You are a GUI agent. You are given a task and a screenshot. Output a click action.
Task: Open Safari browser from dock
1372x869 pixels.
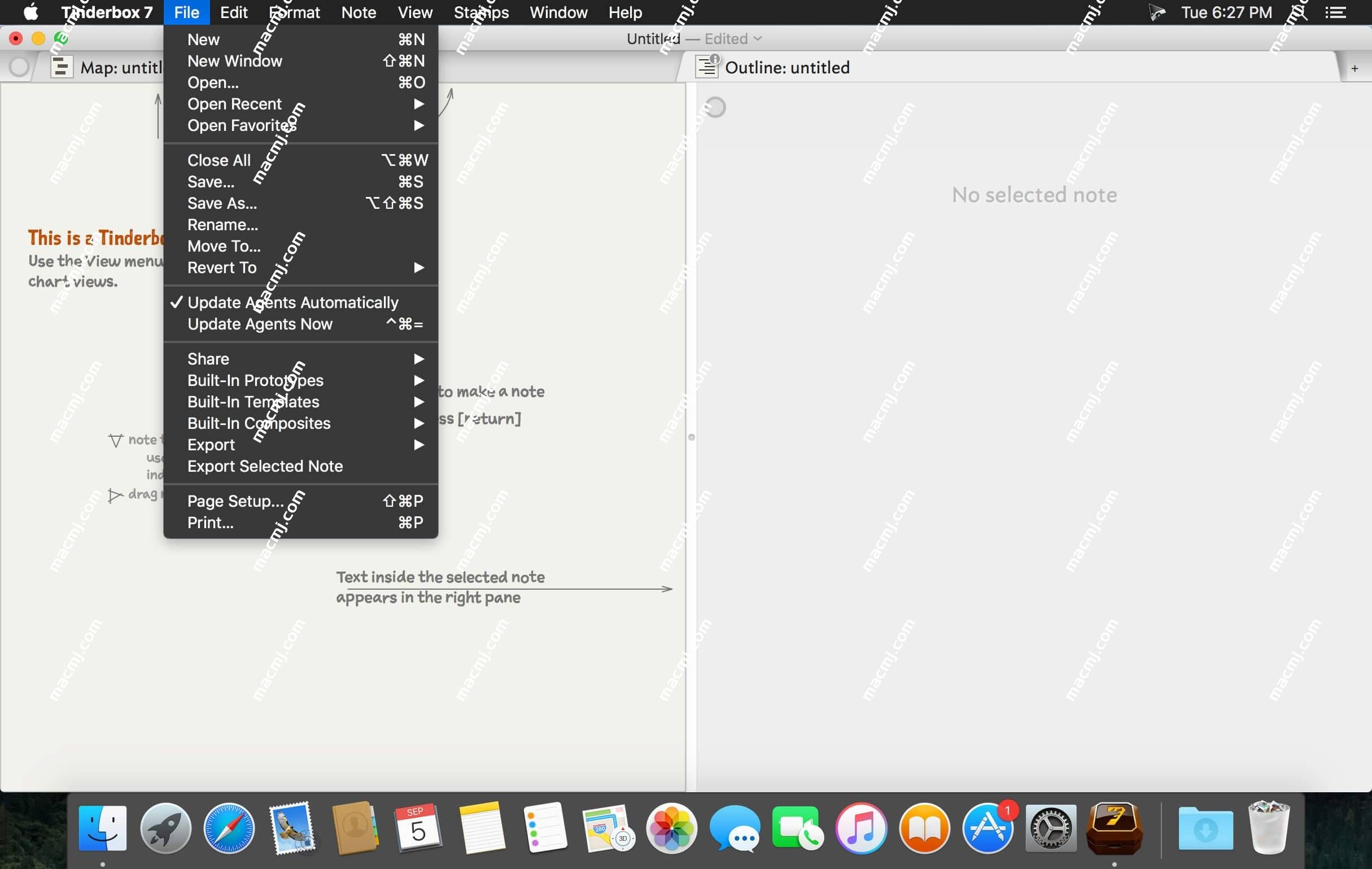230,828
